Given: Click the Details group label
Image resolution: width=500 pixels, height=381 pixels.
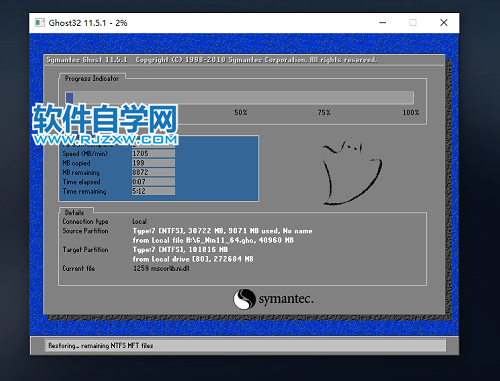Looking at the screenshot, I should click(x=74, y=212).
